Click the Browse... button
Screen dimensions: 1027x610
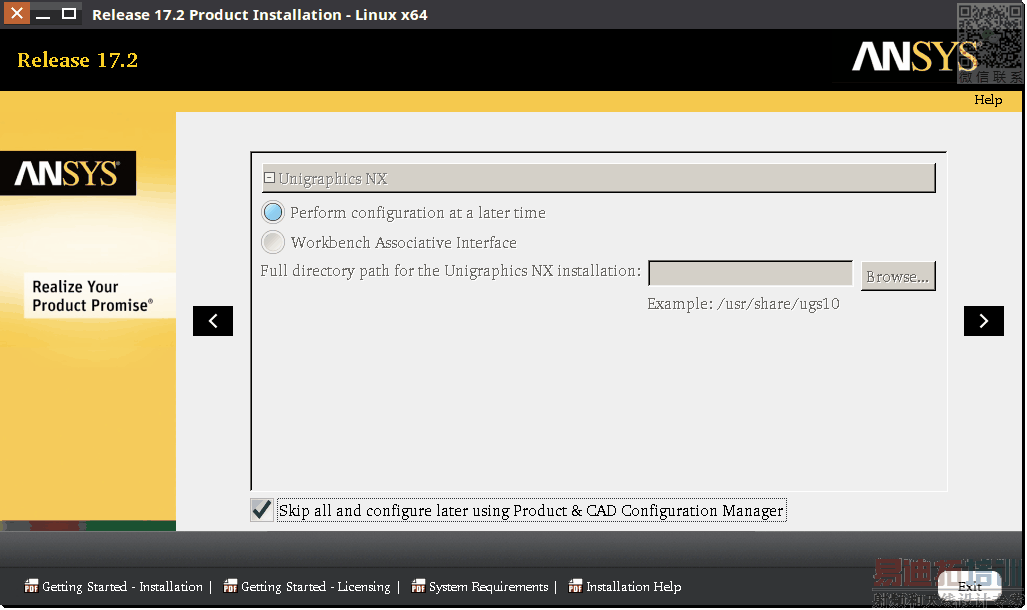point(897,276)
